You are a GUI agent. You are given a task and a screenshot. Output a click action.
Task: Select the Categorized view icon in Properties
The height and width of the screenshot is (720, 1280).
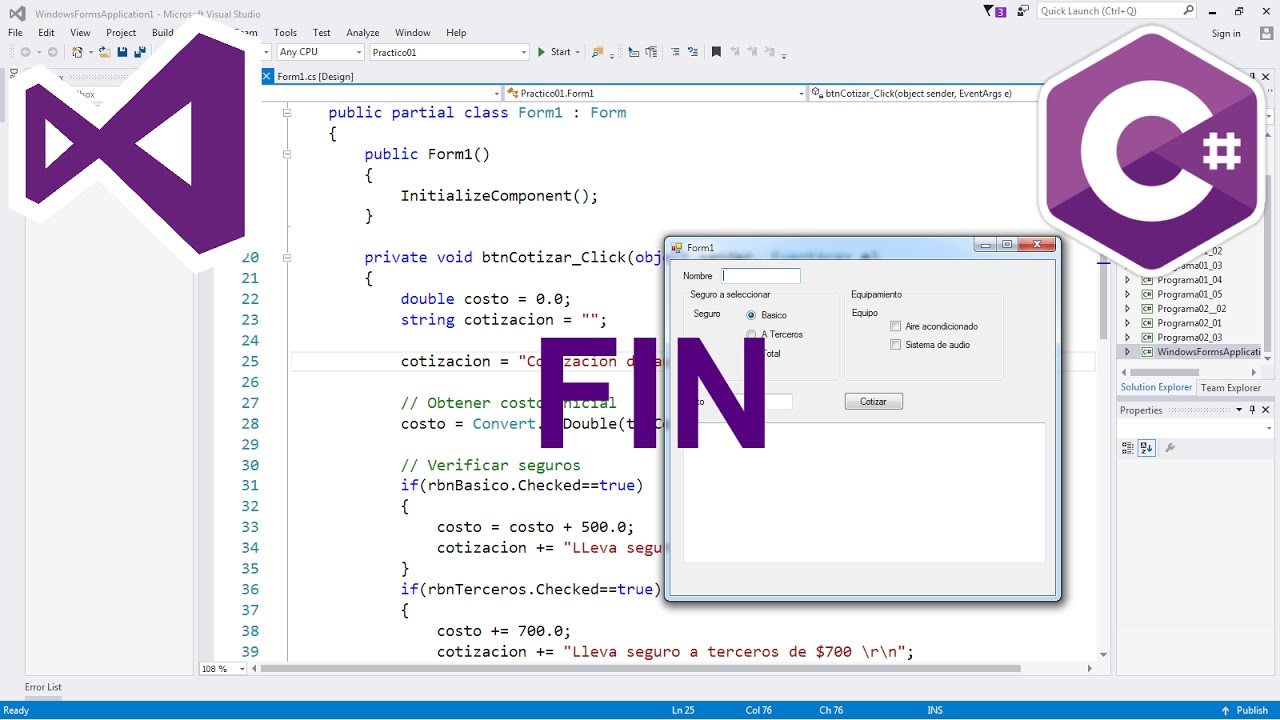click(x=1128, y=448)
